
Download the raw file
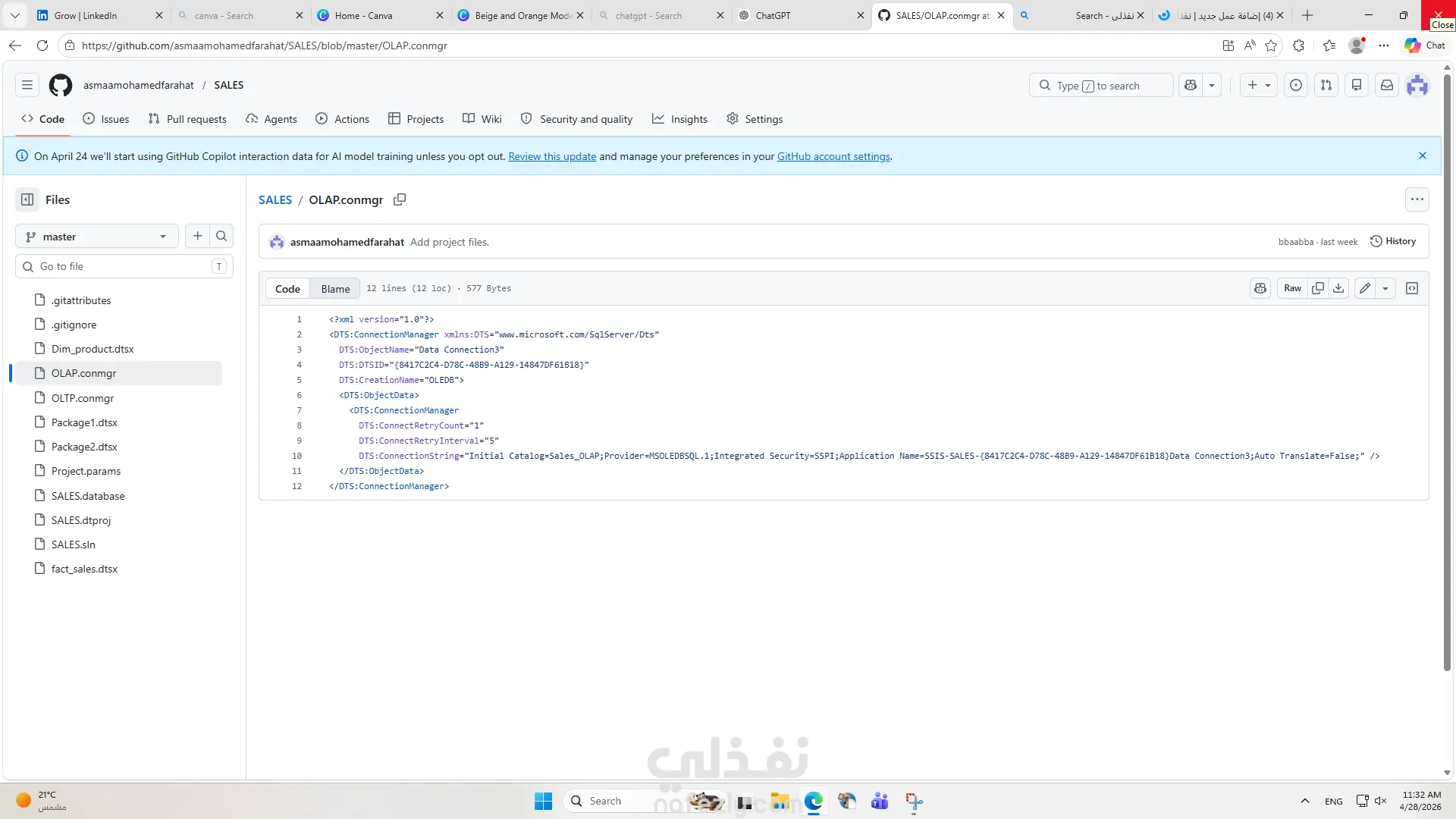(1338, 288)
